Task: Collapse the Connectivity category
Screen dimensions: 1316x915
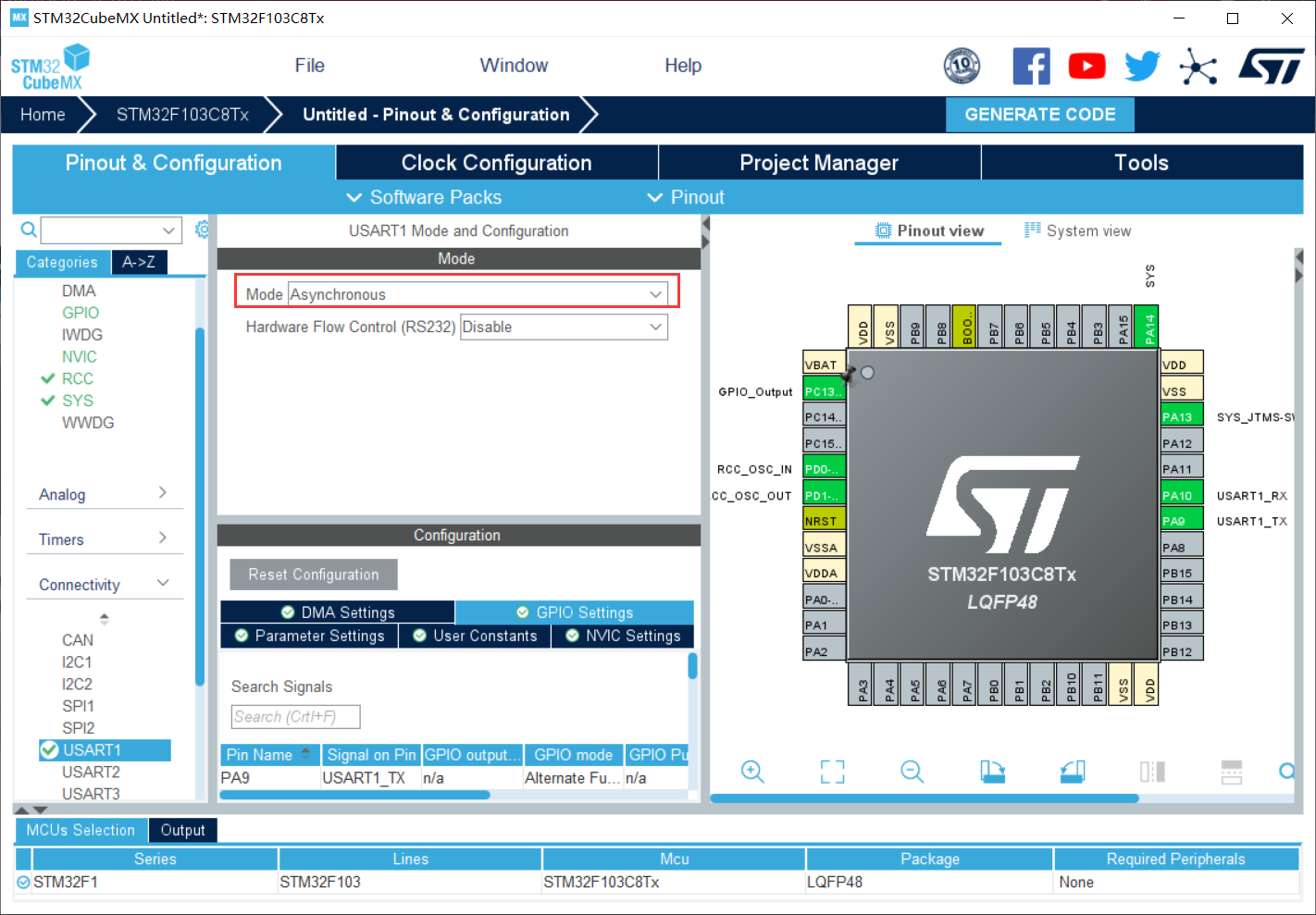Action: click(104, 584)
